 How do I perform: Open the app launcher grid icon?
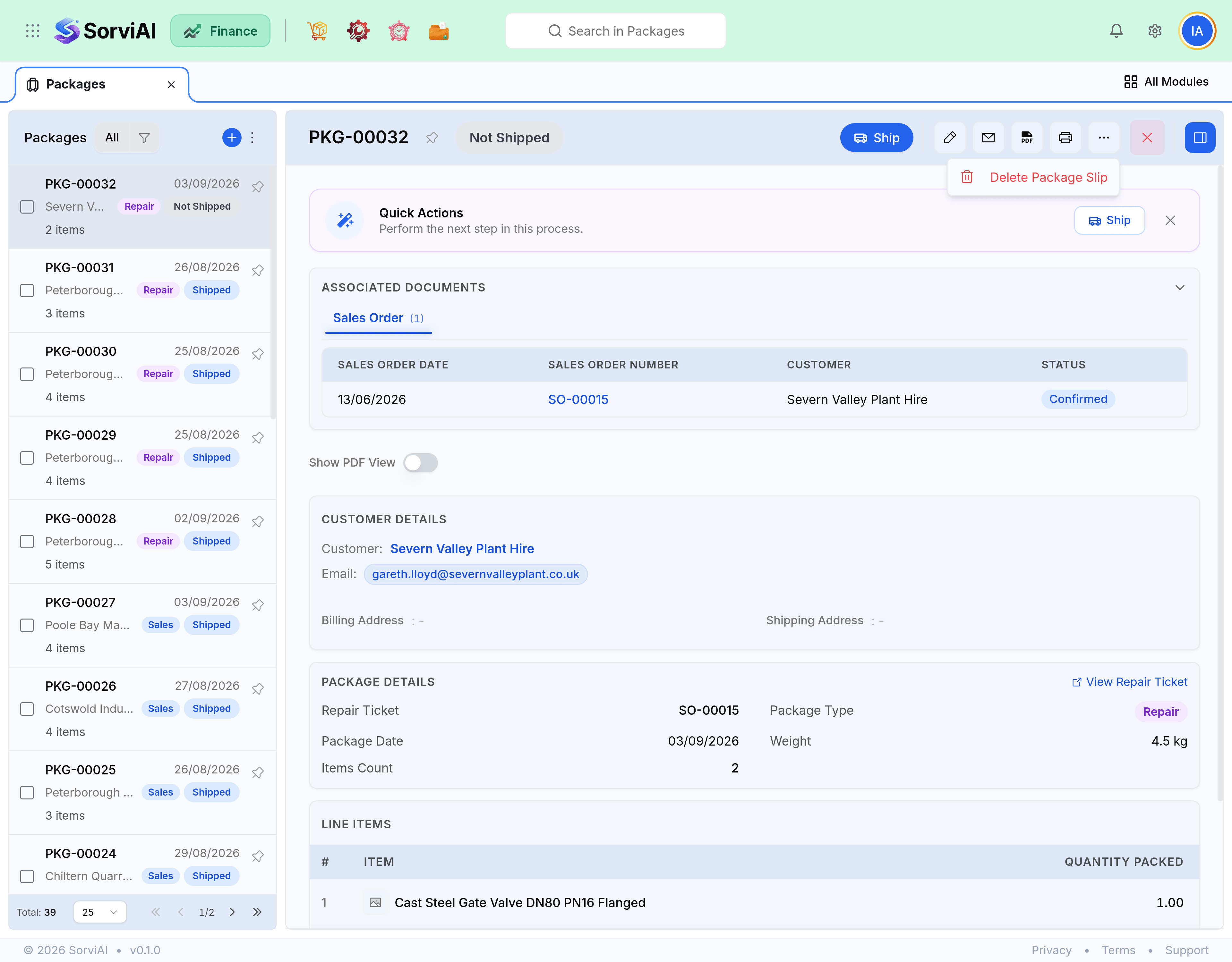(x=33, y=31)
